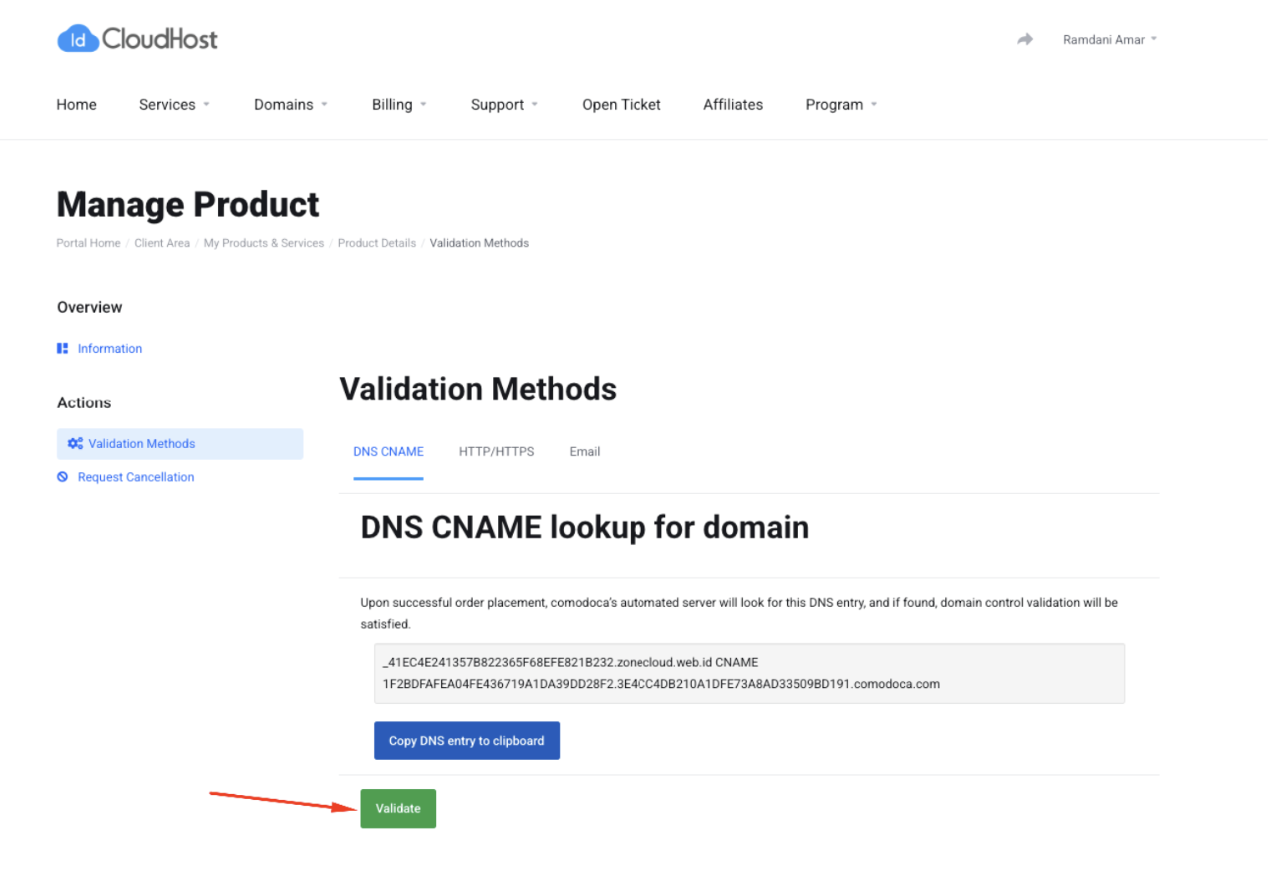This screenshot has width=1282, height=886.
Task: Open the Open Ticket page
Action: (x=622, y=105)
